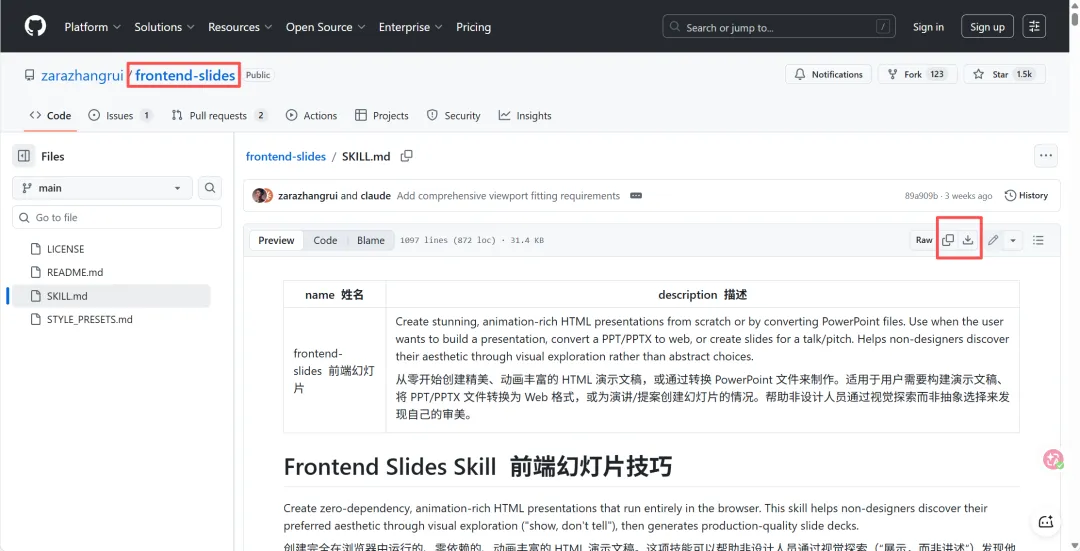Click the pink floating extension icon
The width and height of the screenshot is (1080, 551).
[1052, 459]
